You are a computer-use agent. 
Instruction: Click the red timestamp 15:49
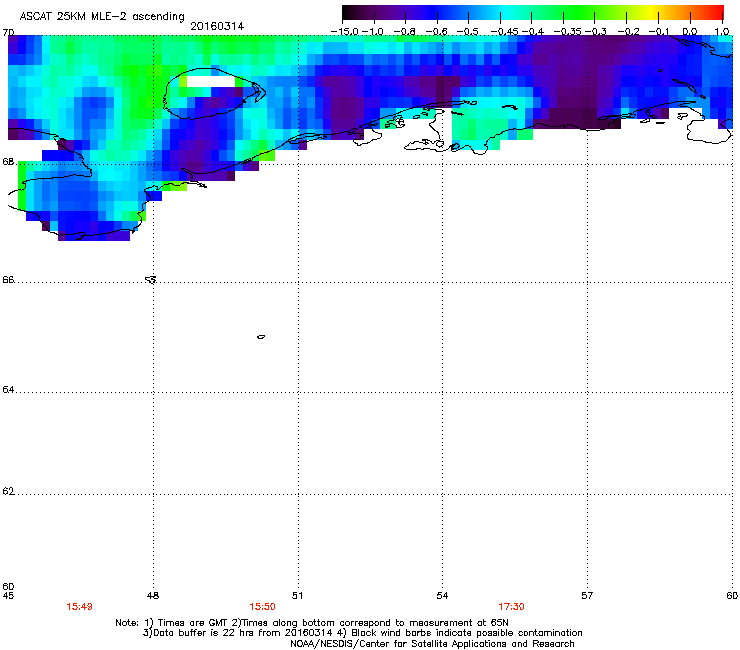click(79, 607)
